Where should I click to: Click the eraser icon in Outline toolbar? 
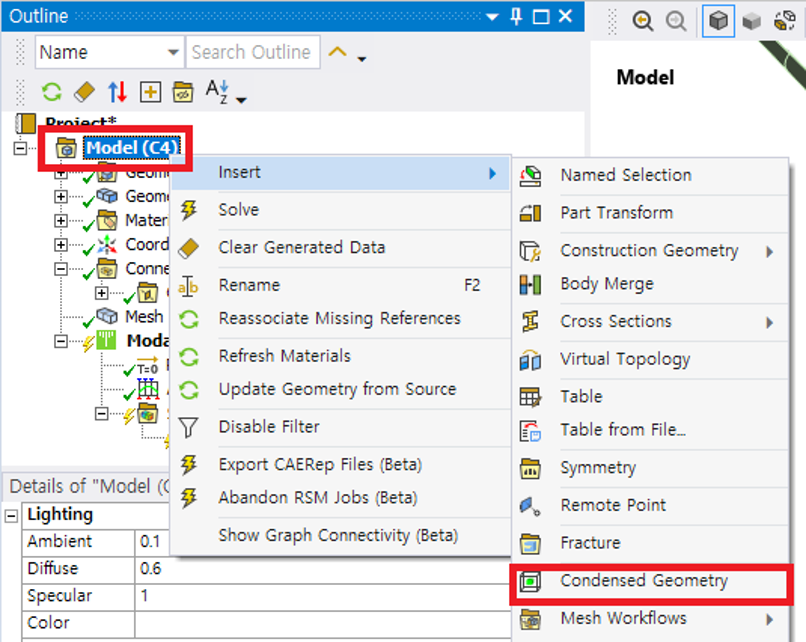coord(84,92)
